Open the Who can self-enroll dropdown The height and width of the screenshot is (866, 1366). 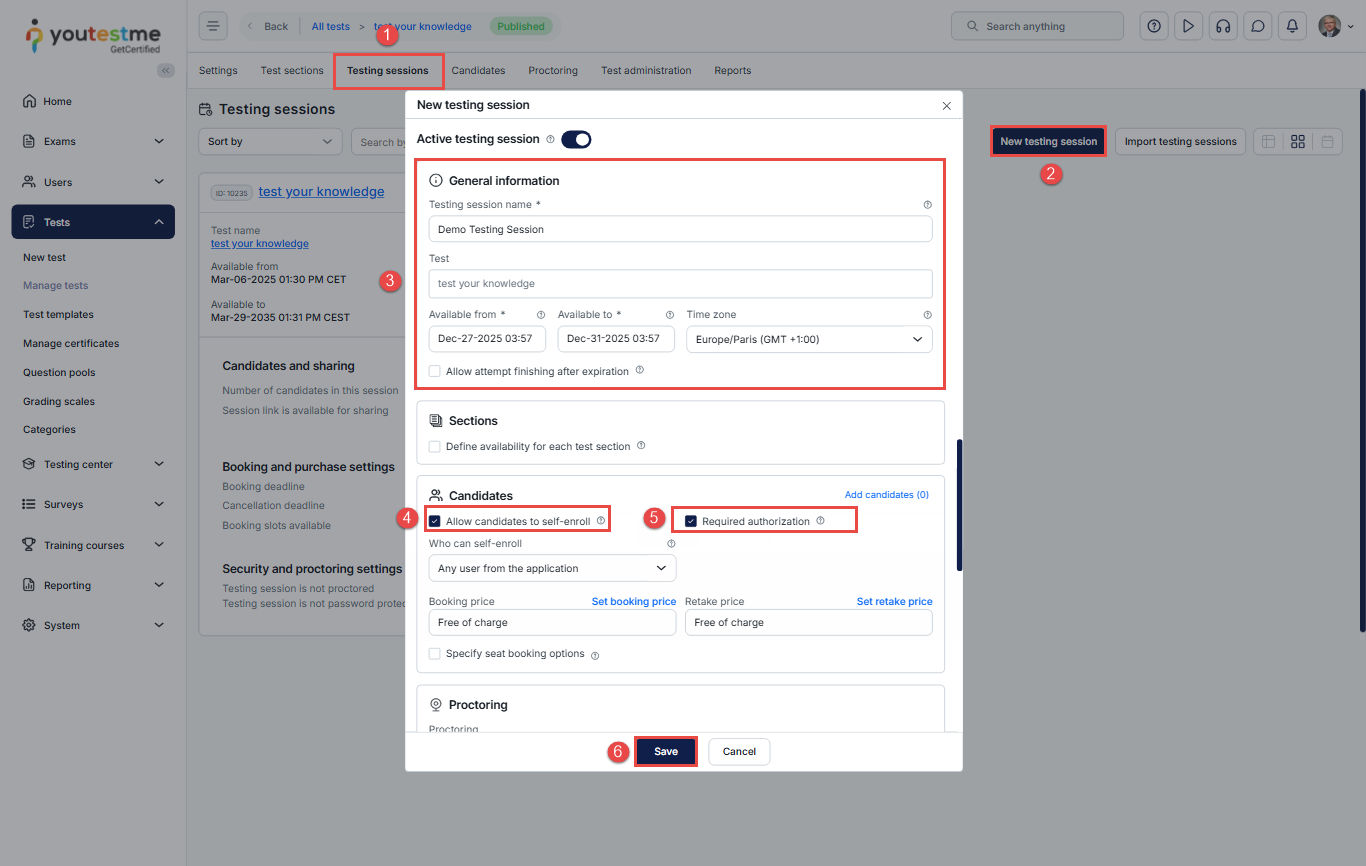[552, 568]
